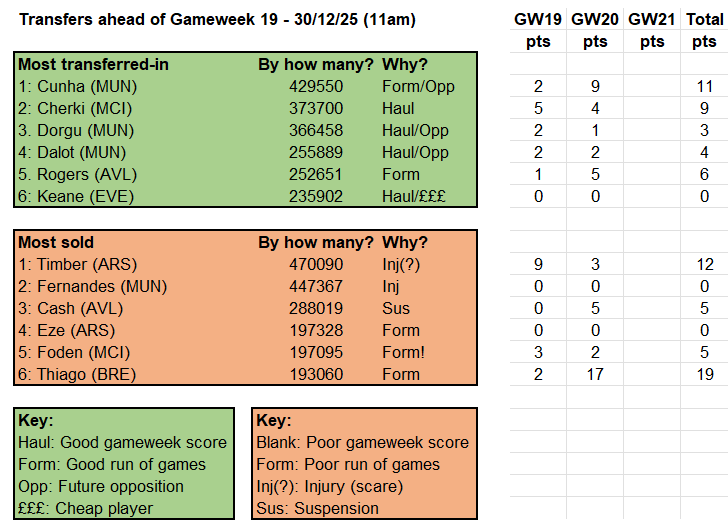Viewport: 728px width, 532px height.
Task: Select the 'Most transferred-in' header cell
Action: tap(93, 64)
